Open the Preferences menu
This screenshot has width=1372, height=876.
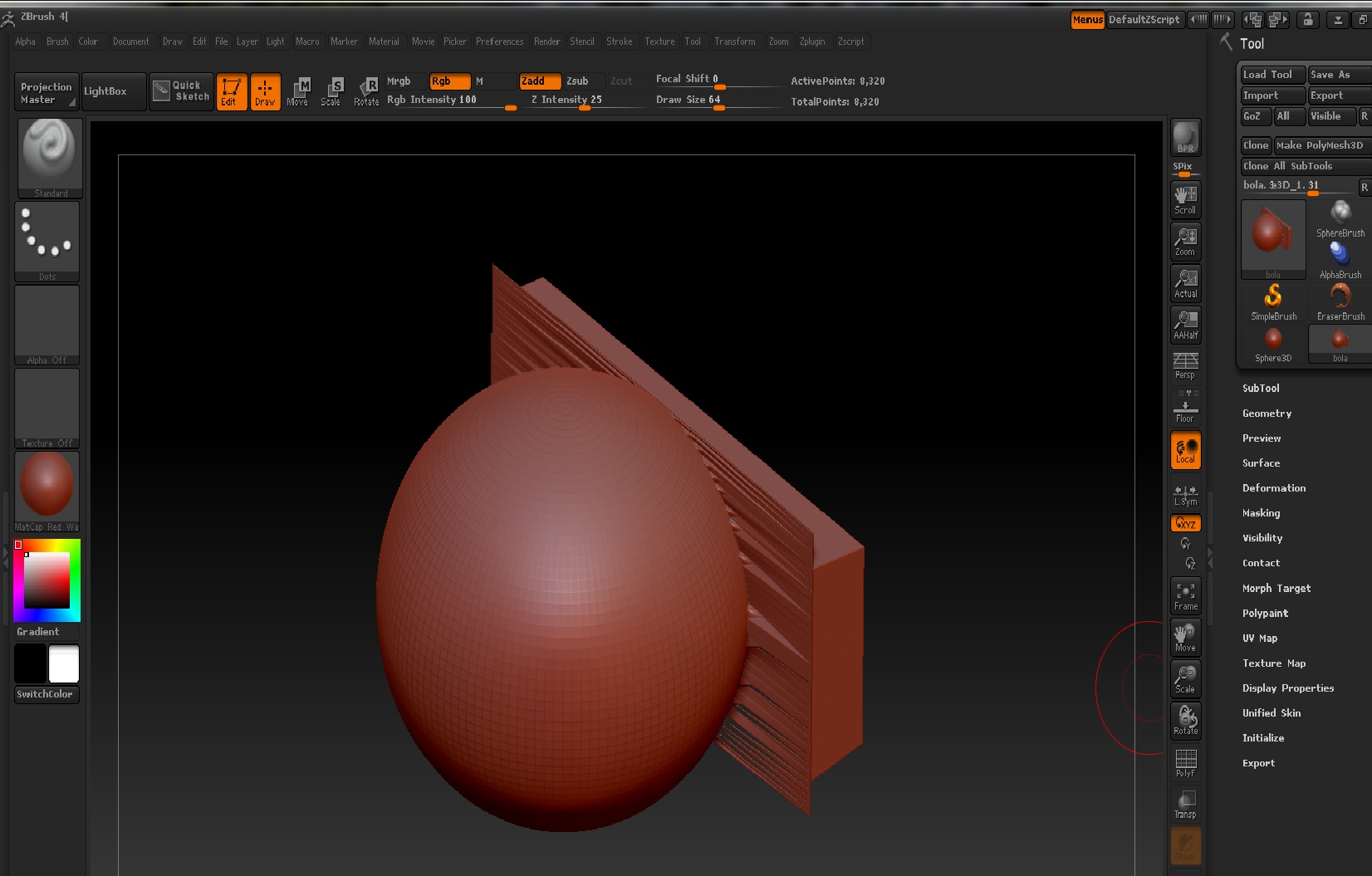coord(499,42)
